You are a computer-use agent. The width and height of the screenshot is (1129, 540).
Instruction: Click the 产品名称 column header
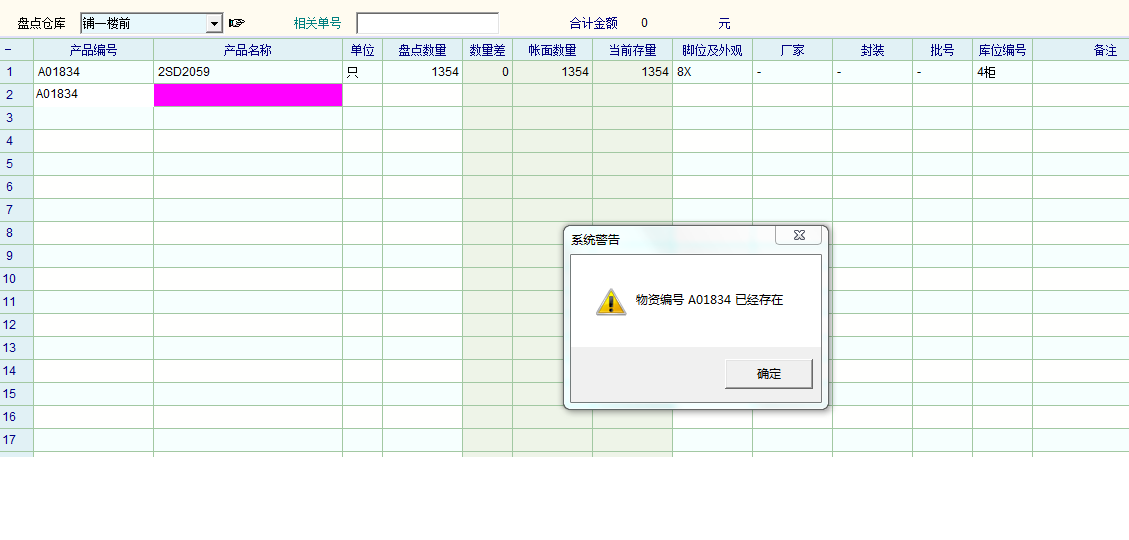coord(248,50)
